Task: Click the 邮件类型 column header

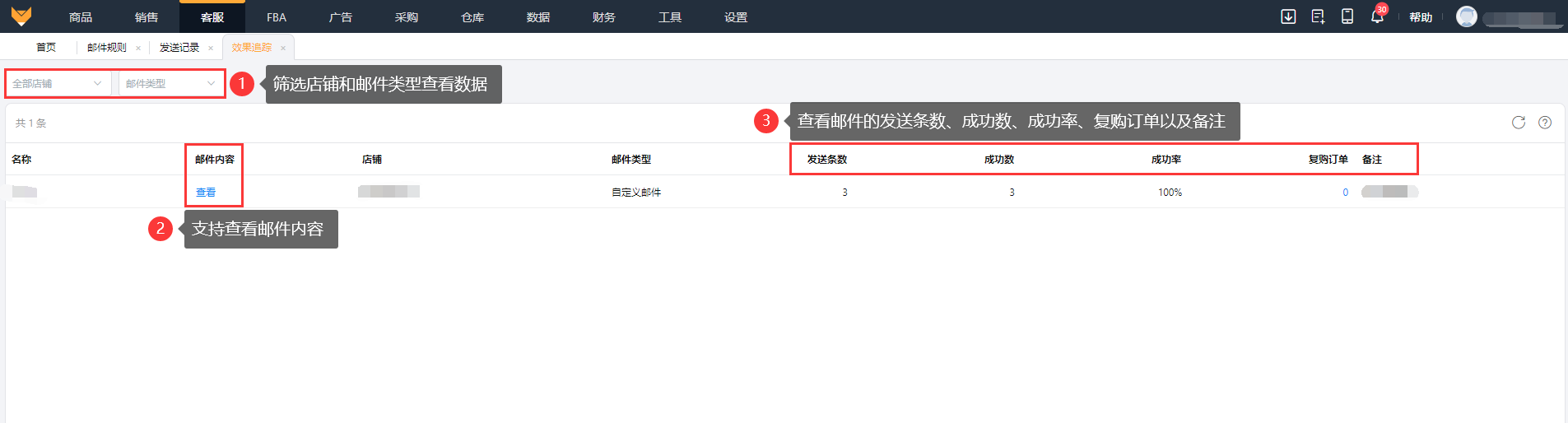Action: pyautogui.click(x=631, y=159)
